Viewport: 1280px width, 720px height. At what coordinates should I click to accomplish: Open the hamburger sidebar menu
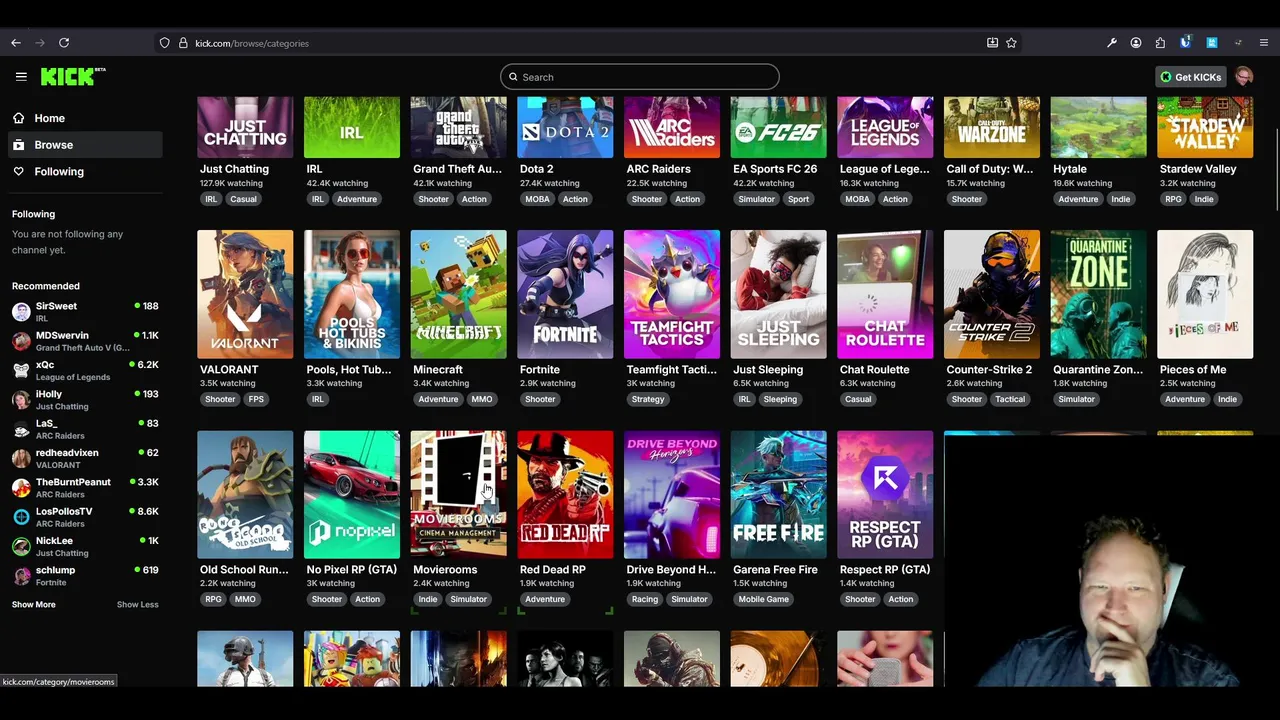(21, 77)
